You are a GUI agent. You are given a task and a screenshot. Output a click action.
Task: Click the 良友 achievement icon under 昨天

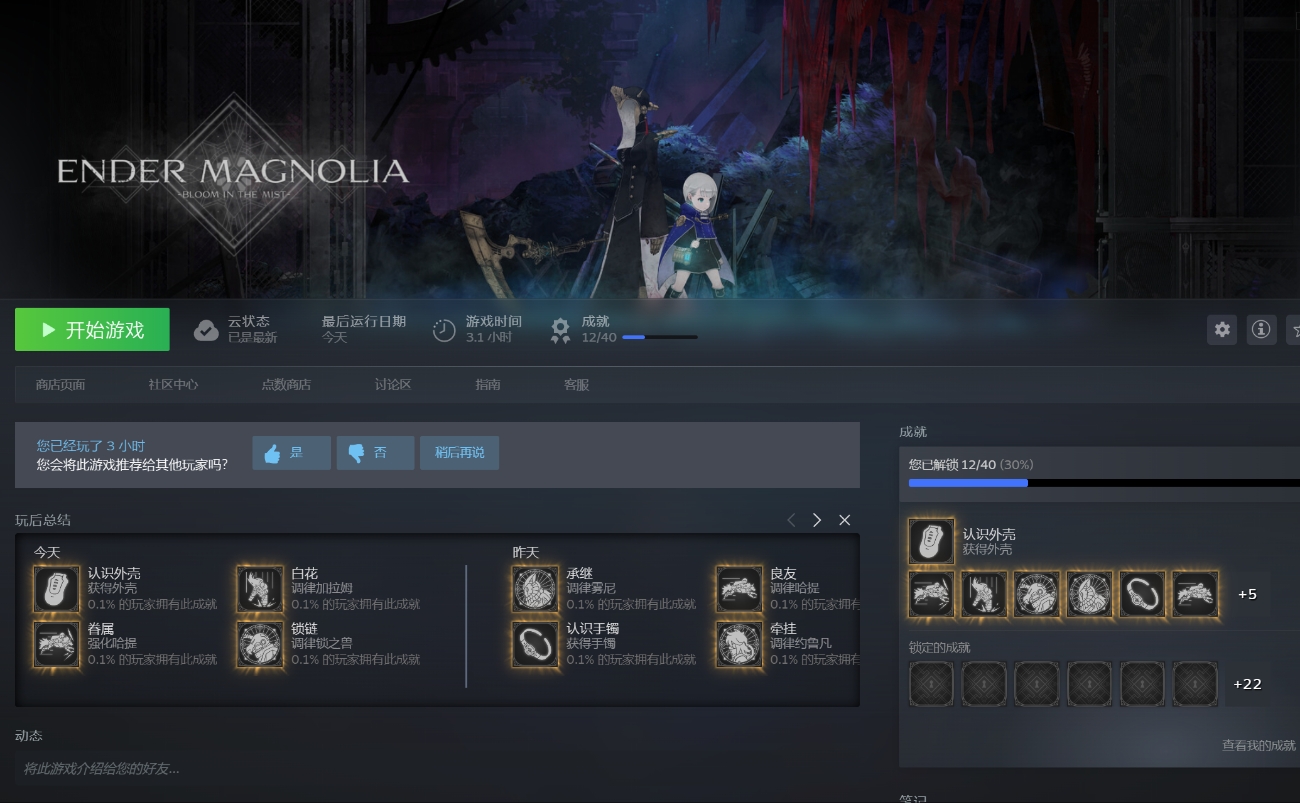[739, 589]
